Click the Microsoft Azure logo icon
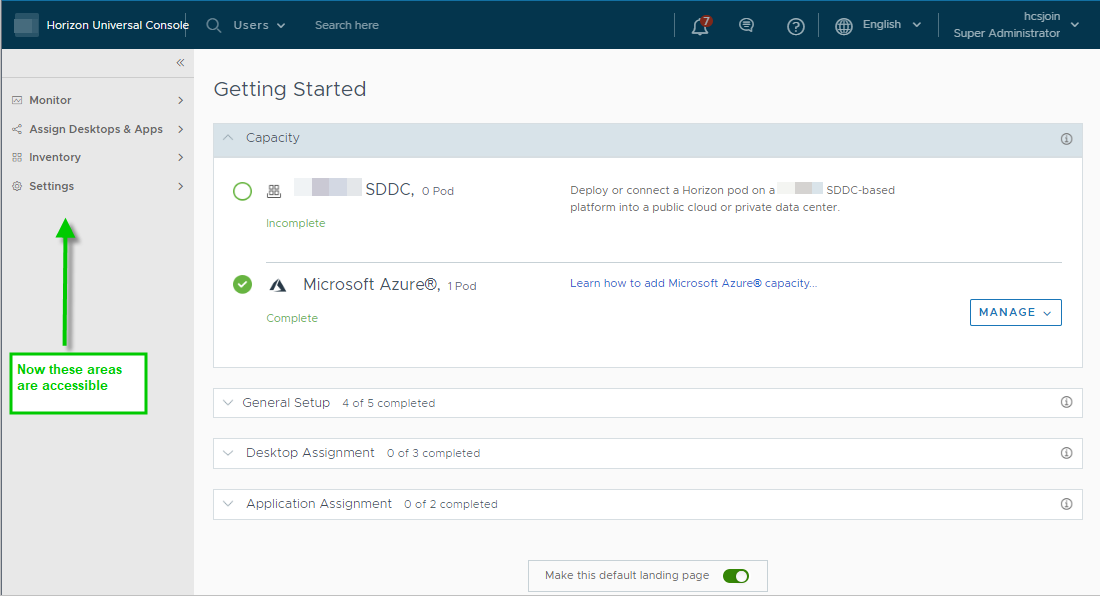 click(278, 285)
